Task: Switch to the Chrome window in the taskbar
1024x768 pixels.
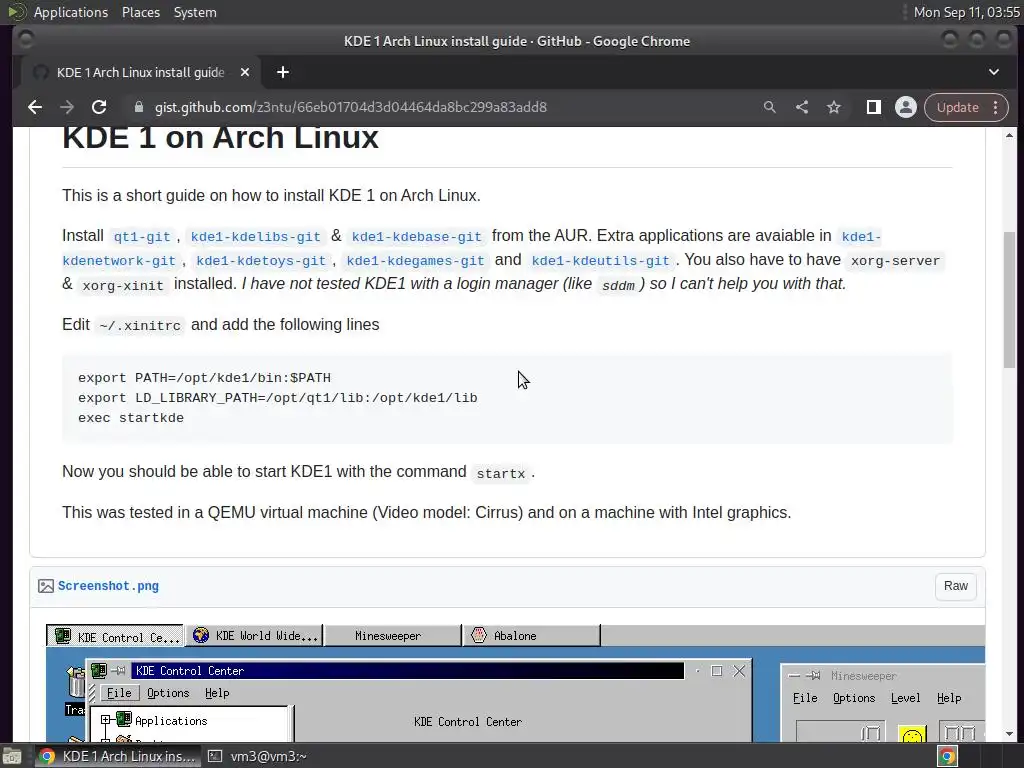Action: pos(118,756)
